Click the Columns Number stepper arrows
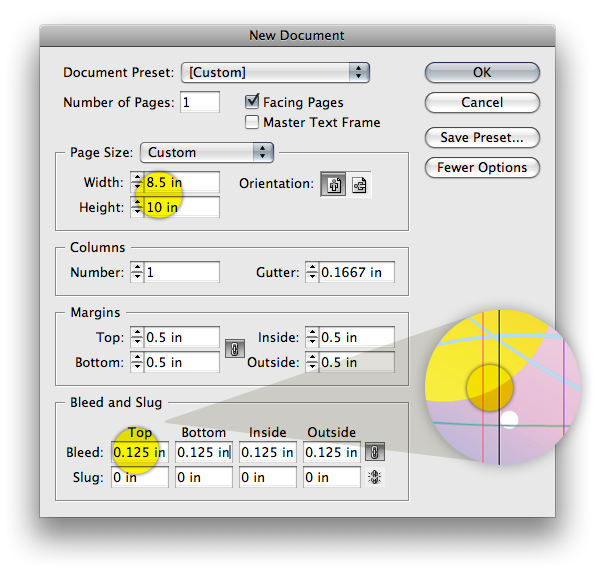 pyautogui.click(x=137, y=272)
